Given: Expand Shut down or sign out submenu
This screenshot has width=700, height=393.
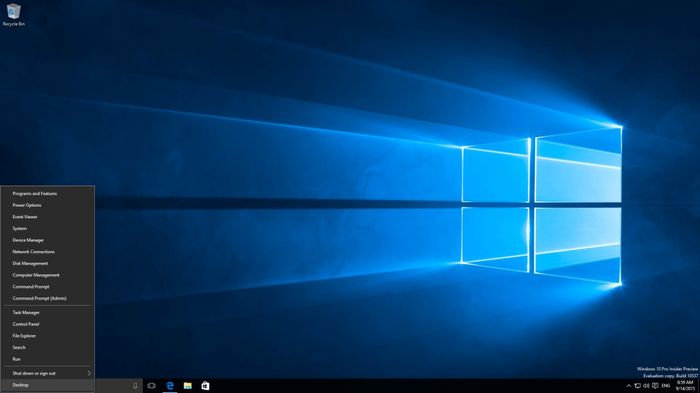Looking at the screenshot, I should pyautogui.click(x=48, y=373).
